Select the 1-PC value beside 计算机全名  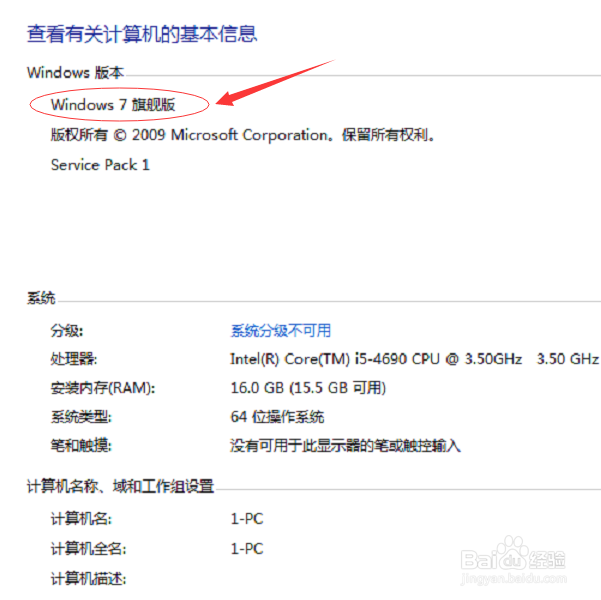247,549
